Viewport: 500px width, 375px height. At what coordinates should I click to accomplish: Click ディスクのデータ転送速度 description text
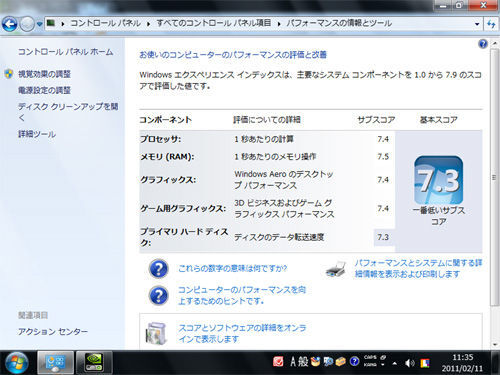pos(279,237)
